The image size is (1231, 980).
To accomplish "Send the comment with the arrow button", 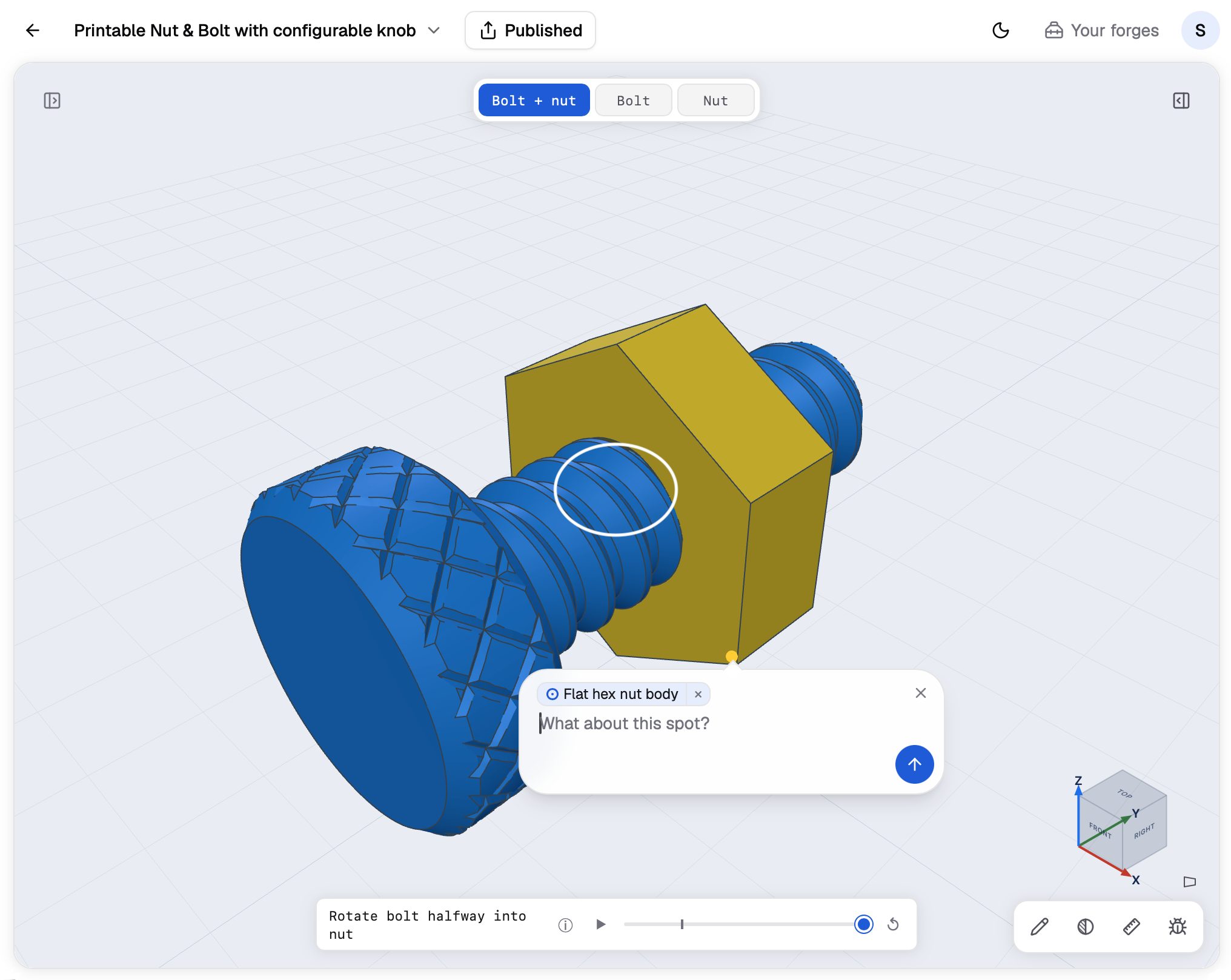I will click(914, 764).
